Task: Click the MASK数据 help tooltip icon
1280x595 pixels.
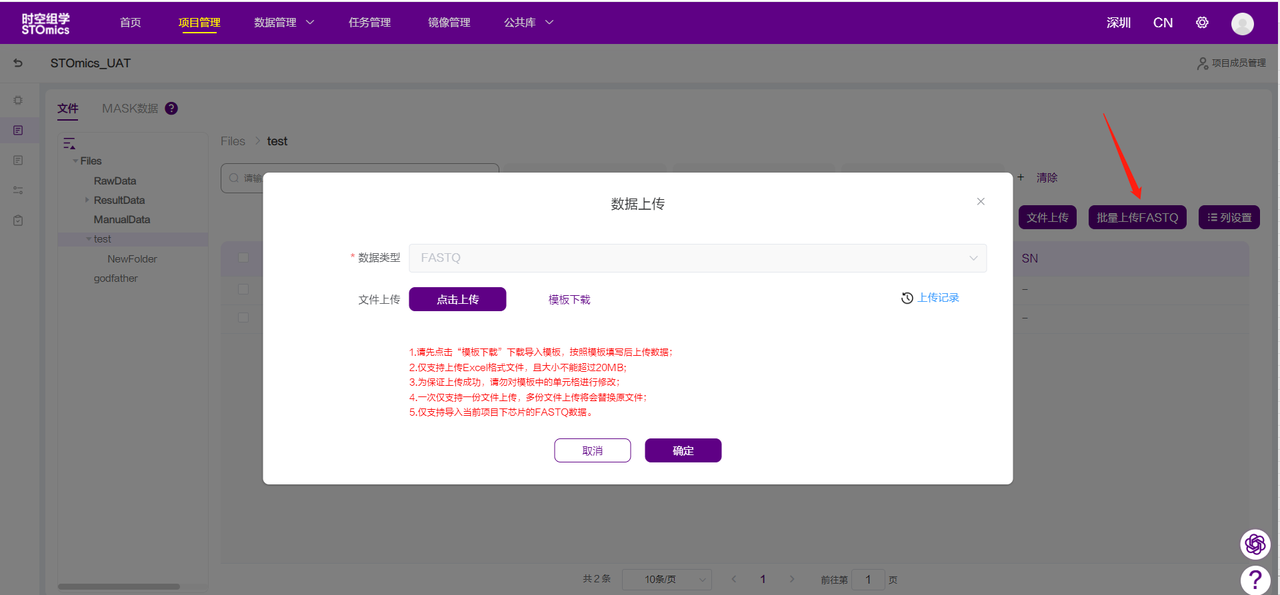Action: tap(171, 108)
